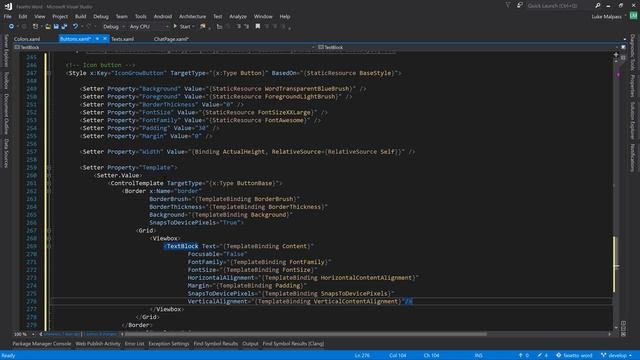The image size is (640, 360).
Task: Open the Test menu
Action: [218, 16]
